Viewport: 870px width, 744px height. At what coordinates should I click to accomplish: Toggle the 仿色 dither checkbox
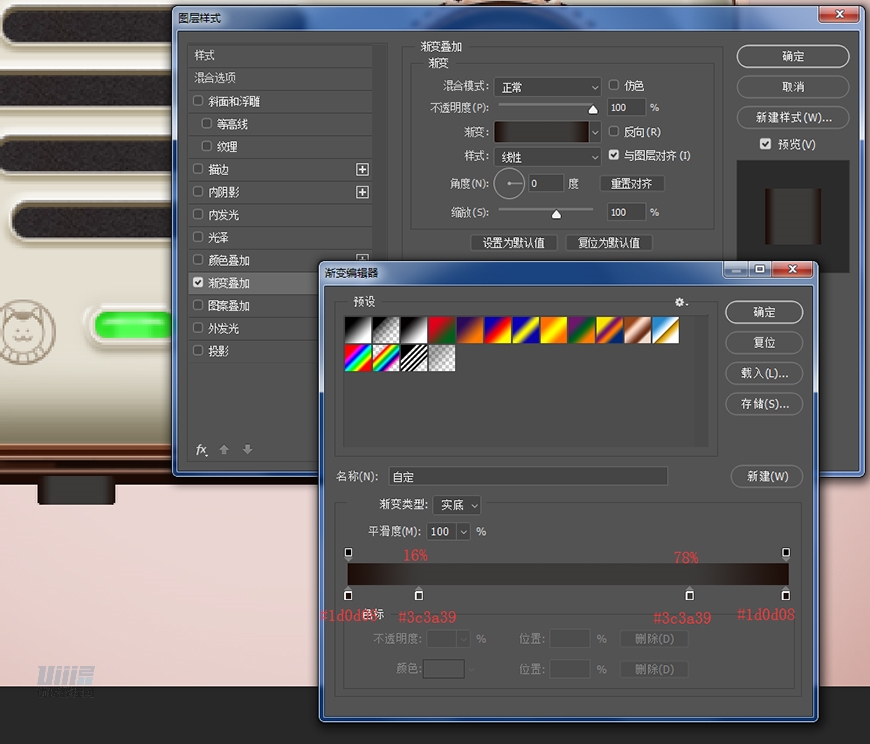(x=614, y=86)
